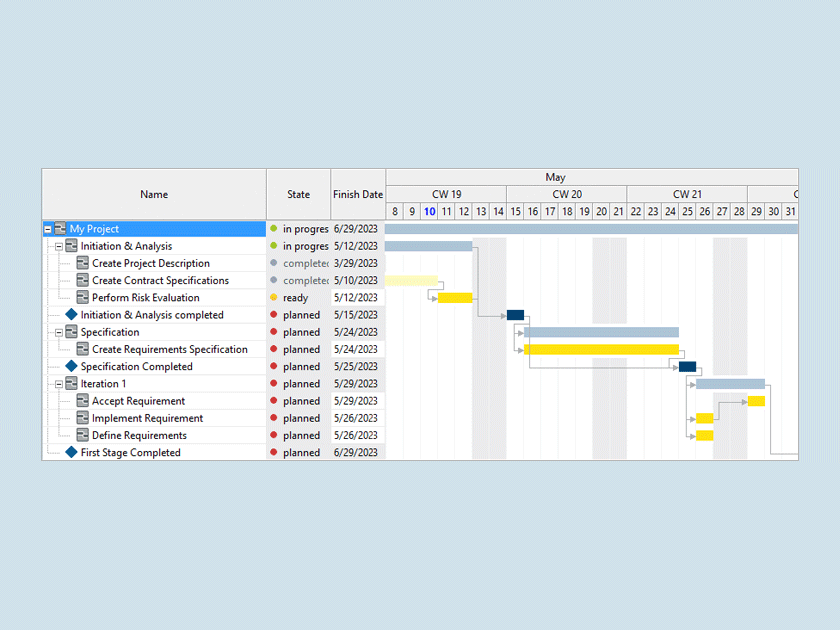Collapse the Initiation & Analysis group
Viewport: 840px width, 630px height.
pos(59,246)
